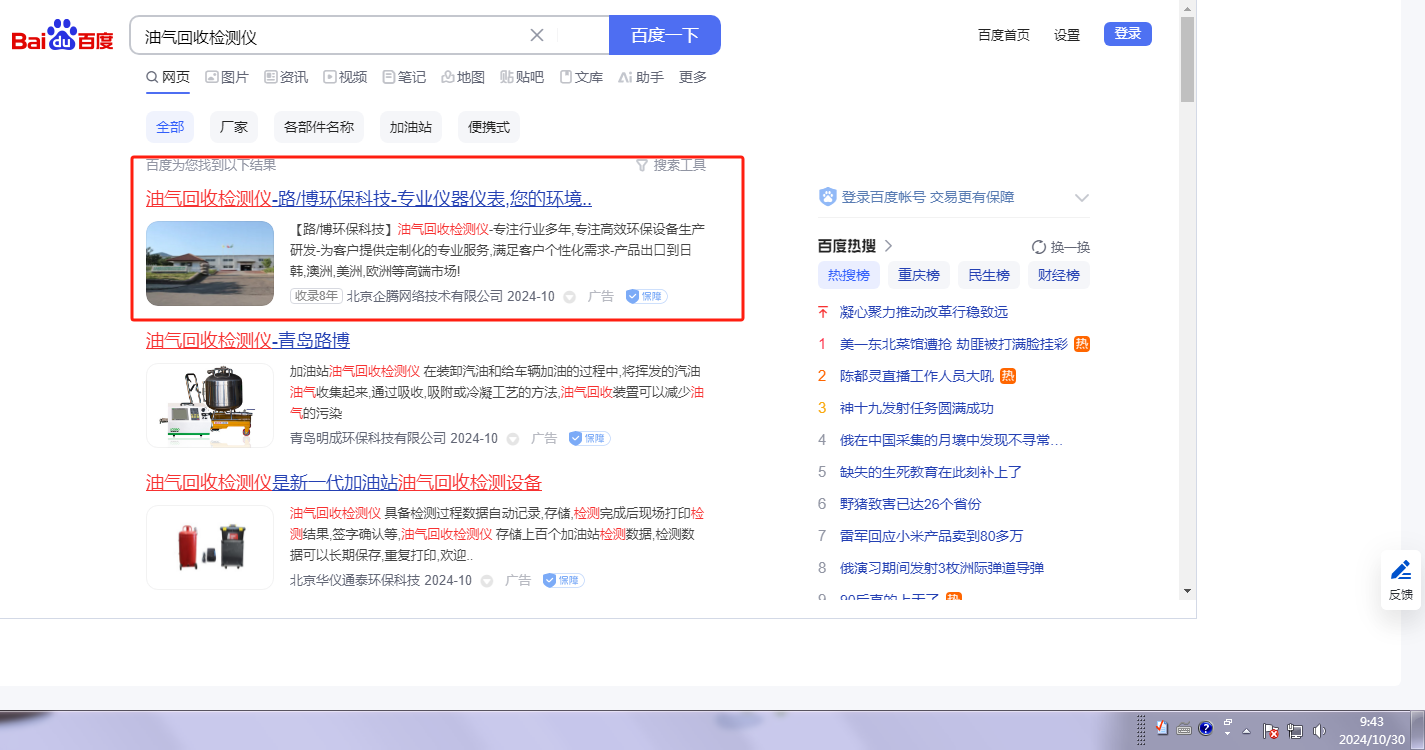
Task: Click the page vertical scrollbar thumb
Action: [x=1187, y=60]
